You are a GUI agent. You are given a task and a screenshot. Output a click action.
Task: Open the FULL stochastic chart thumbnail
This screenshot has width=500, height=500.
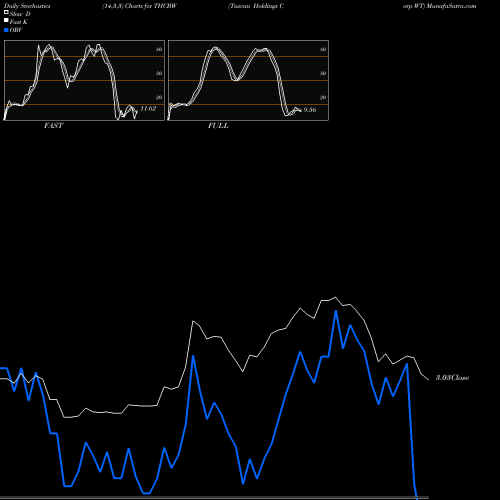(248, 80)
